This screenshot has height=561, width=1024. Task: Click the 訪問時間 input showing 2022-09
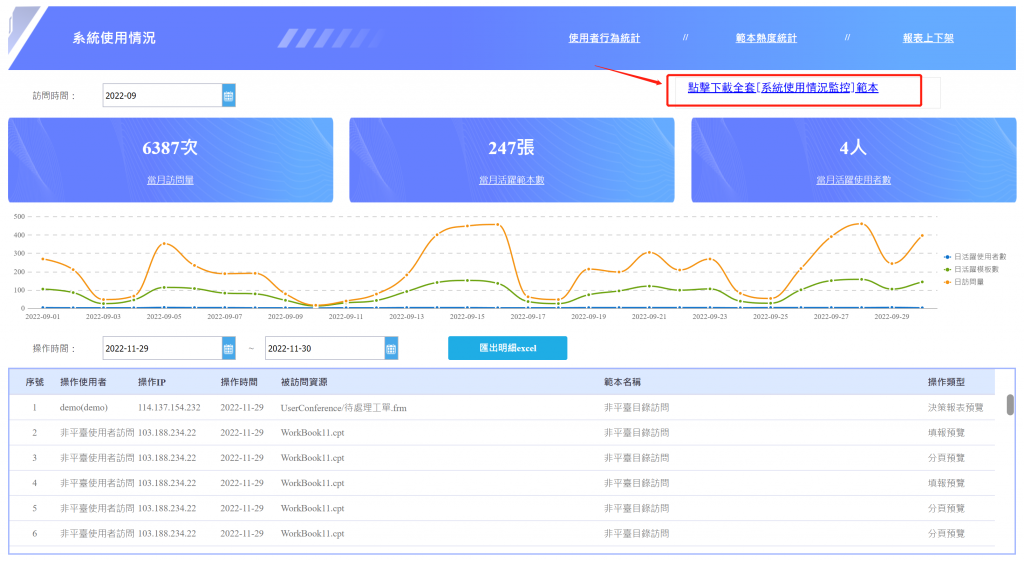point(162,95)
